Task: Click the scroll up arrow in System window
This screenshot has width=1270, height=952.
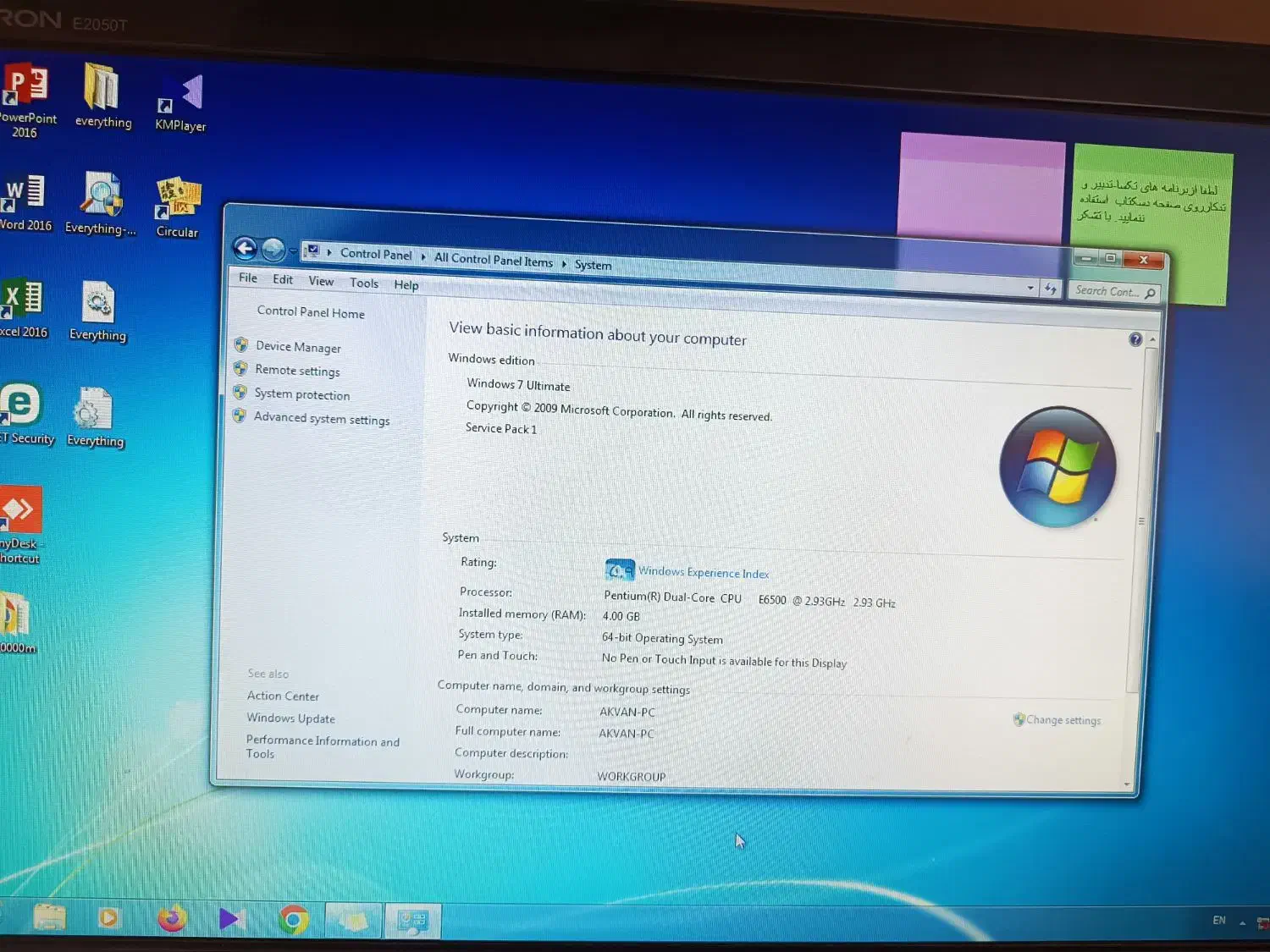Action: [1152, 339]
